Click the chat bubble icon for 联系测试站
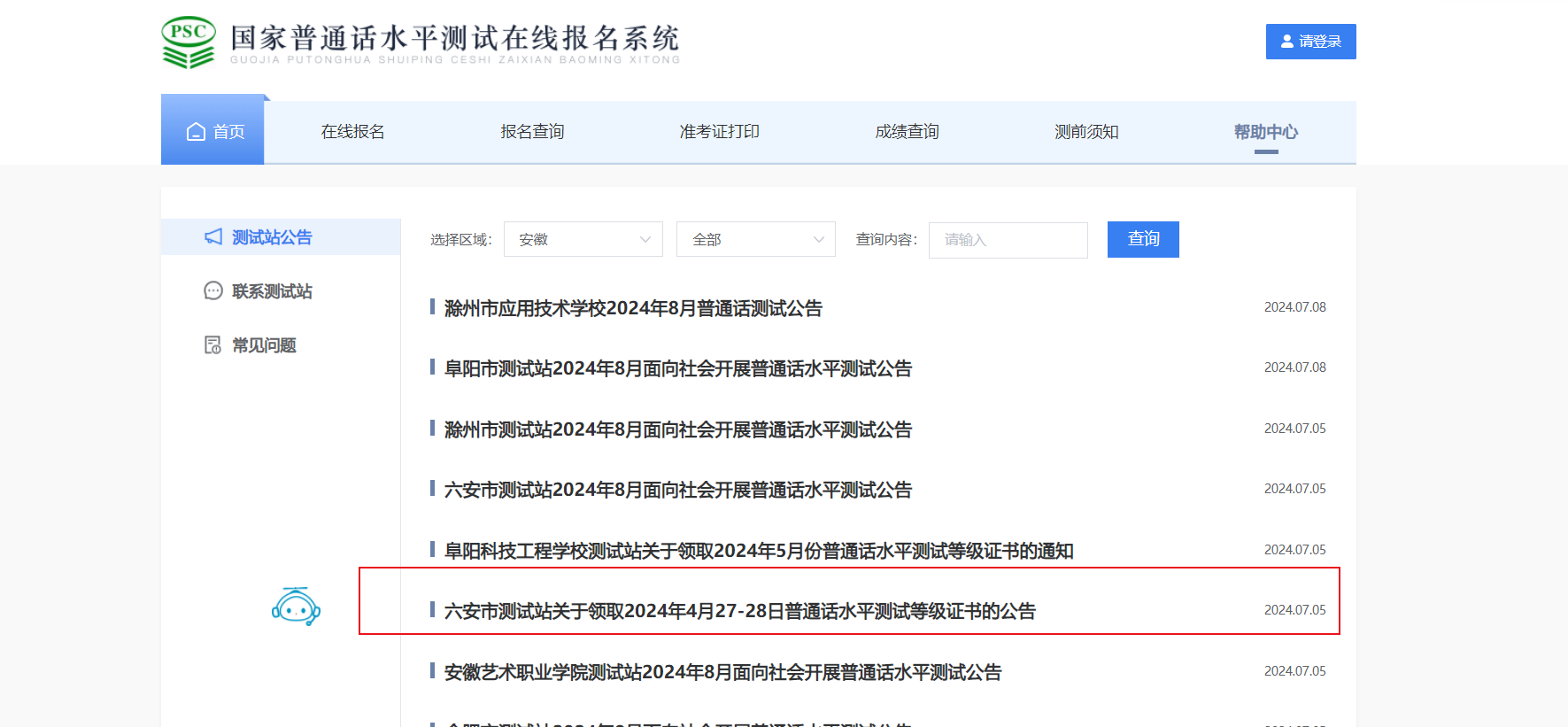This screenshot has width=1568, height=727. (213, 290)
